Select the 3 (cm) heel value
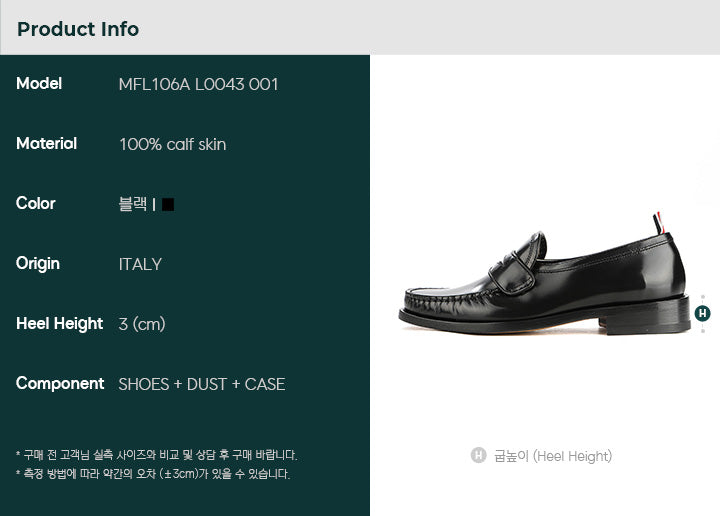This screenshot has width=720, height=516. pos(142,324)
